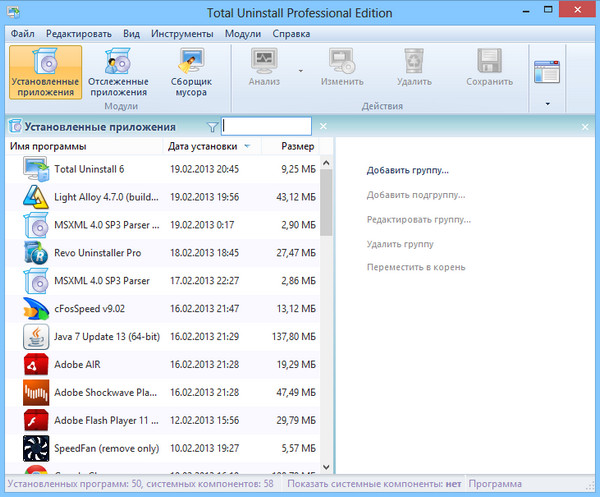
Task: Click the Light Alloy 4.7.0 program name
Action: pyautogui.click(x=106, y=197)
